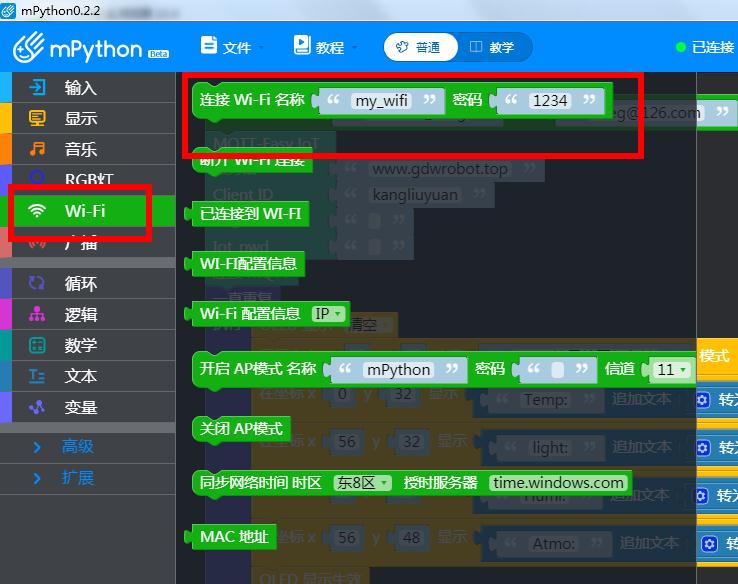Open the 文件 file menu
Screen dimensions: 738x584
pyautogui.click(x=233, y=47)
